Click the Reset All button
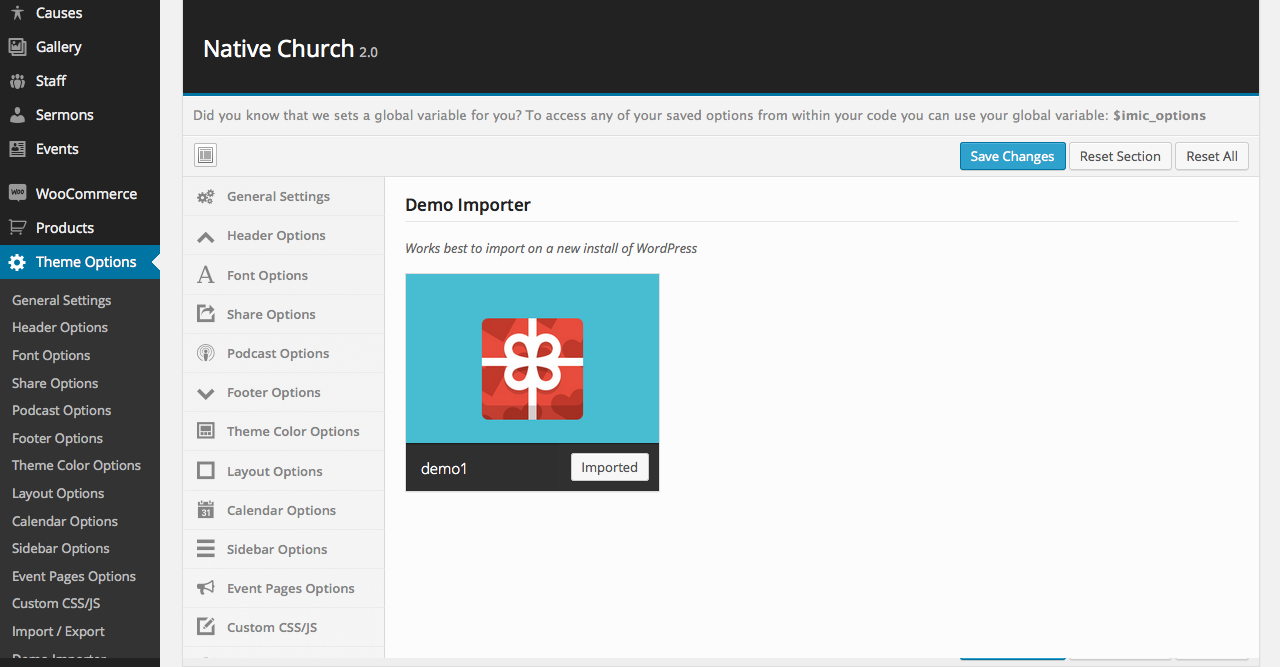This screenshot has width=1280, height=667. coord(1211,156)
